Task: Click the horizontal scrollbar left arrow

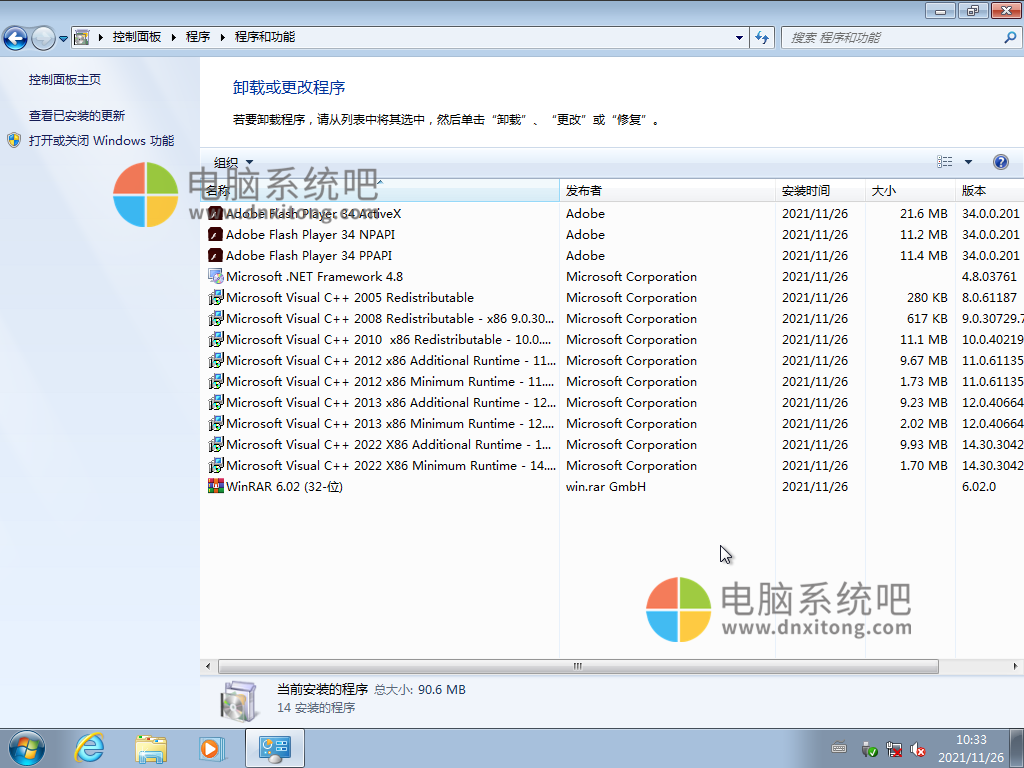Action: point(208,666)
